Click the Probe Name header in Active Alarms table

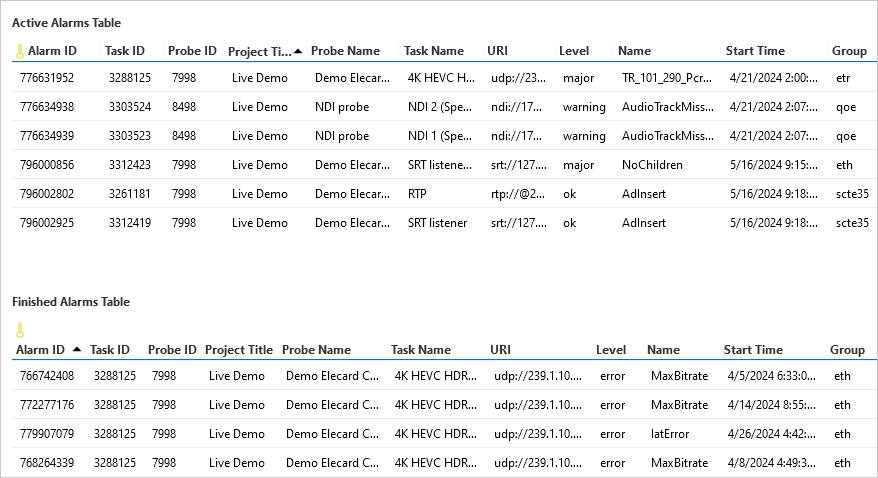tap(345, 51)
